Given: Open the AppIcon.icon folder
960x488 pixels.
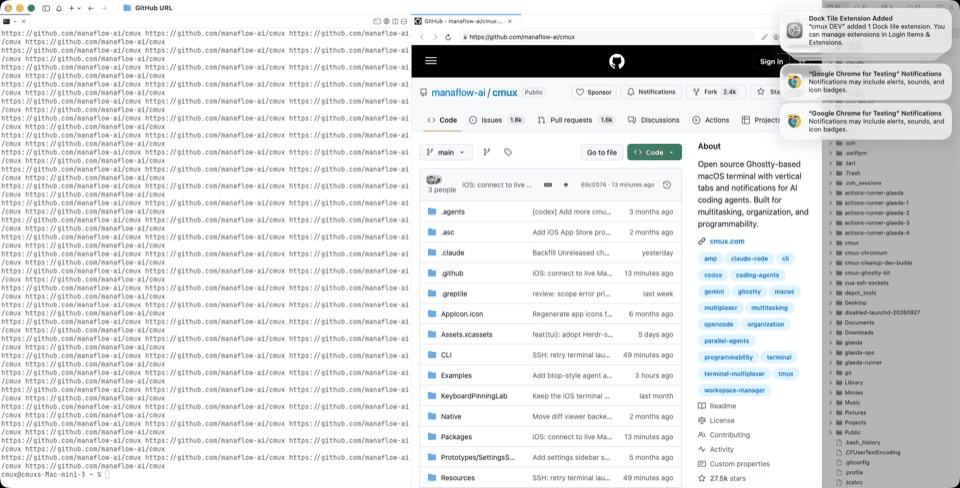Looking at the screenshot, I should (462, 314).
